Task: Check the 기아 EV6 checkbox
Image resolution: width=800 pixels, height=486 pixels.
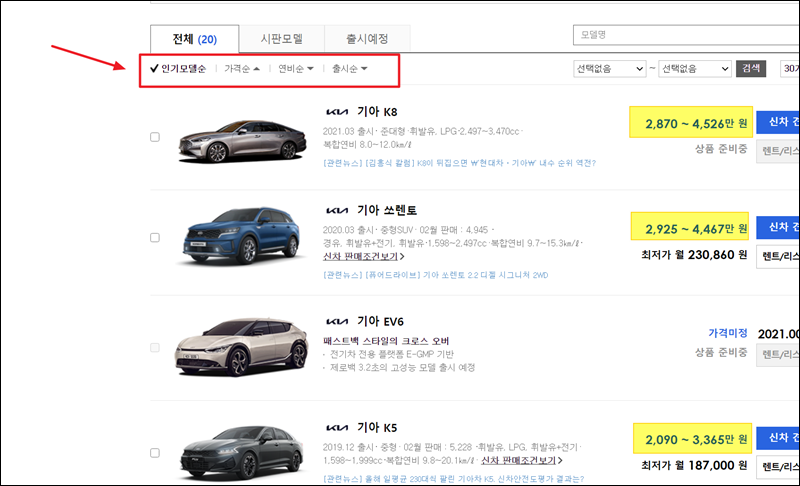Action: click(155, 348)
